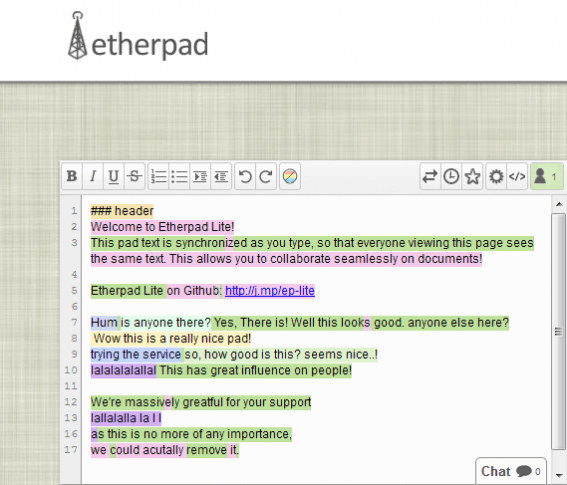Viewport: 567px width, 485px height.
Task: Show connected users list
Action: pos(546,176)
